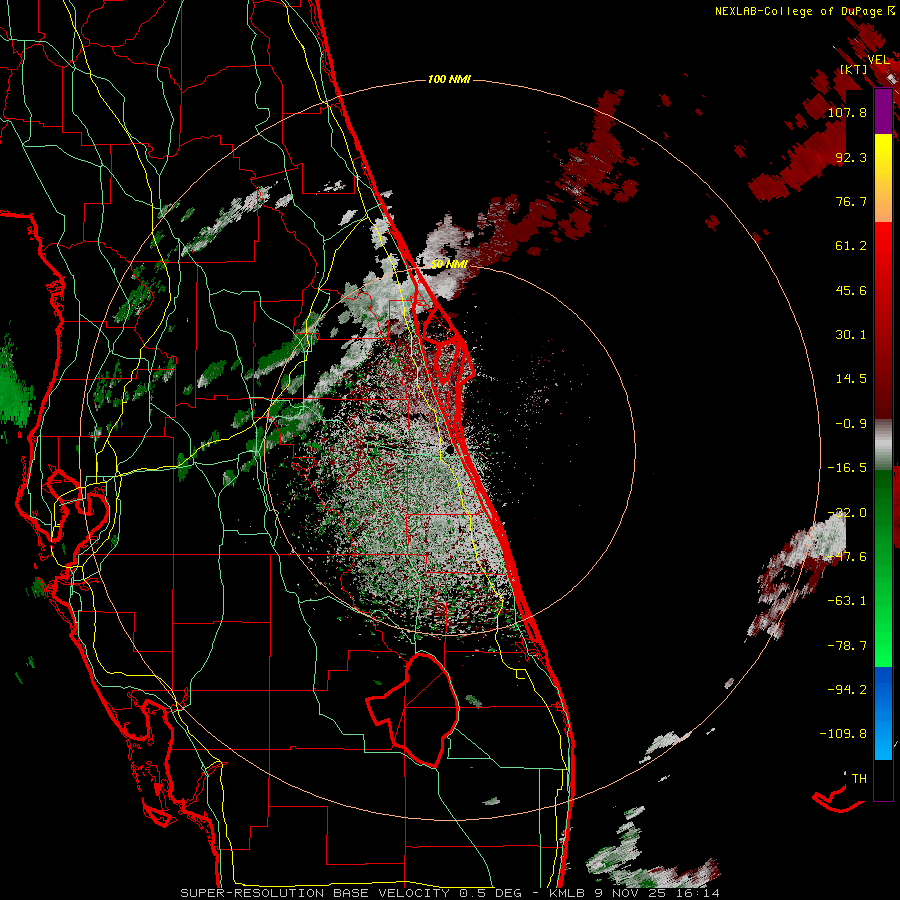900x900 pixels.
Task: Select the -0.9 legend value
Action: 851,424
